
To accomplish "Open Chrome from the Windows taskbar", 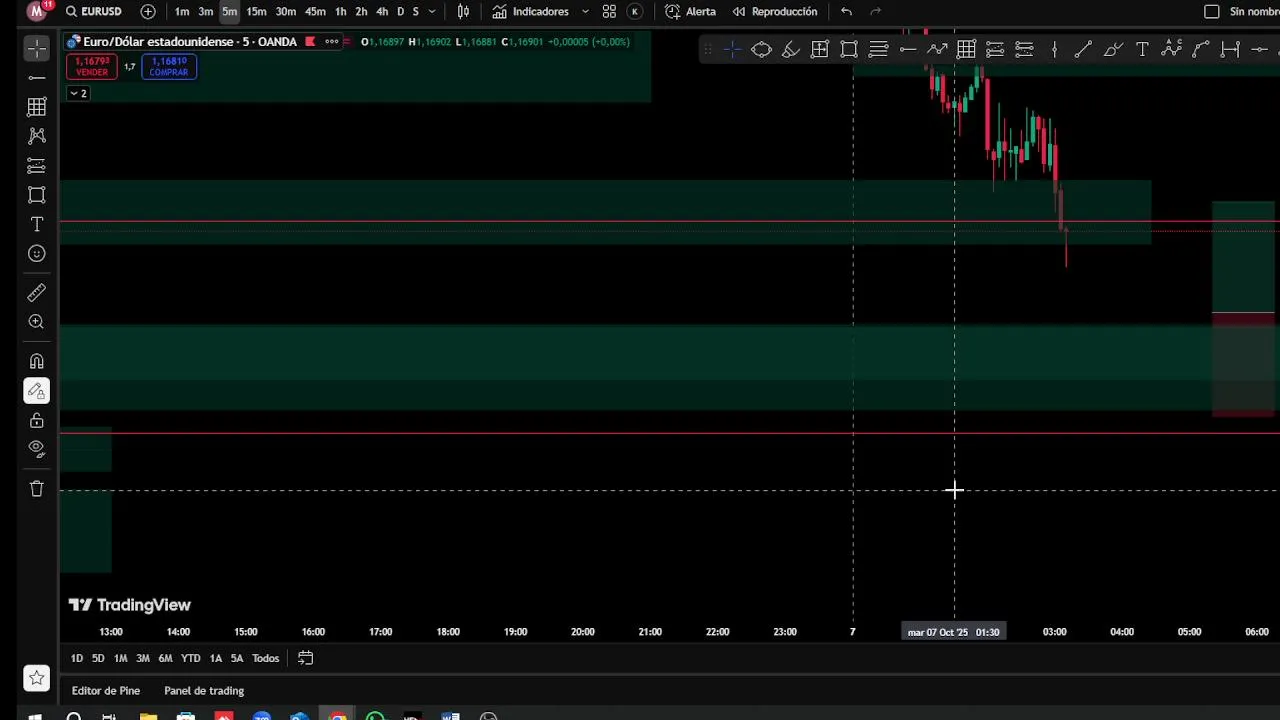I will pos(339,716).
